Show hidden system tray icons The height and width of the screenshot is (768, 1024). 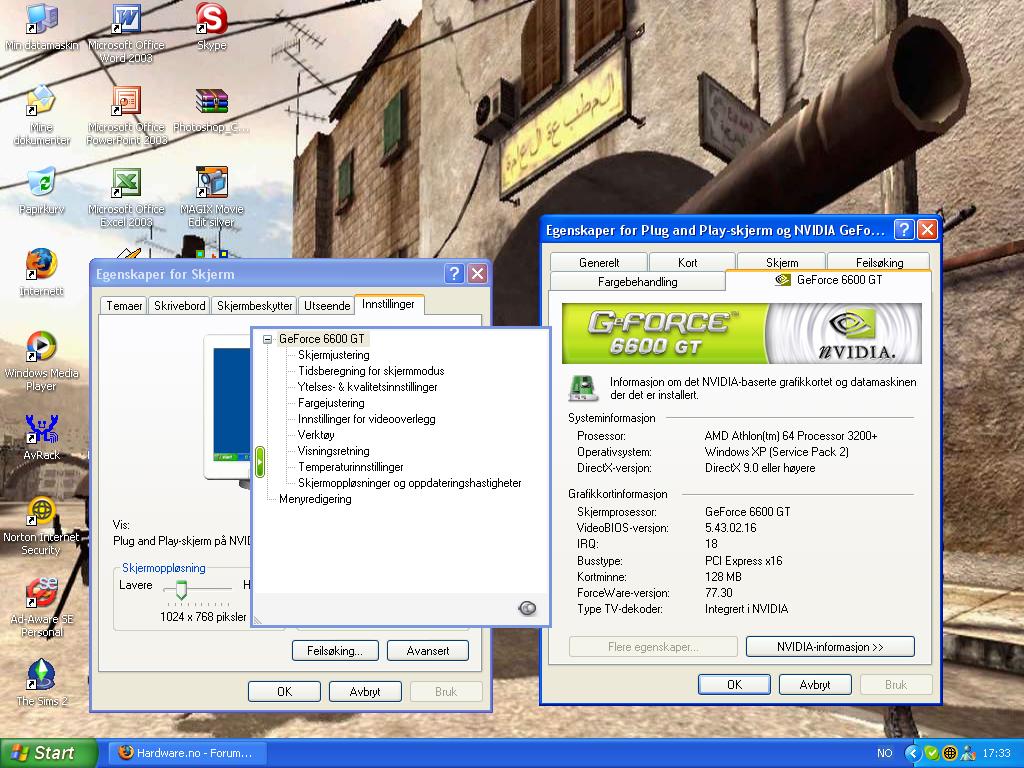pos(912,753)
